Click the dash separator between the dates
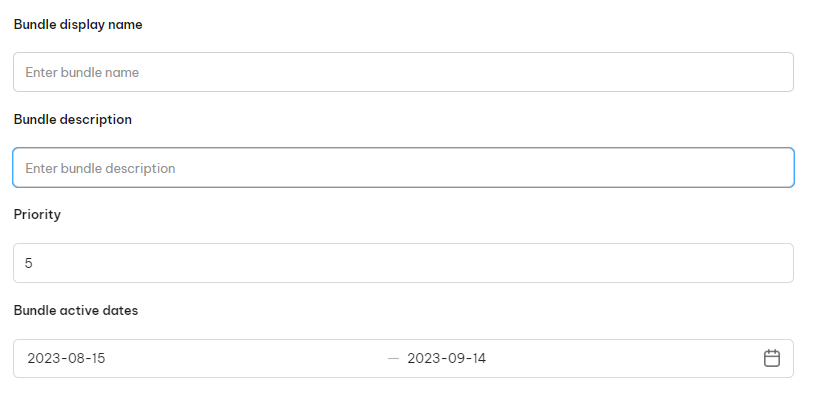 tap(393, 359)
